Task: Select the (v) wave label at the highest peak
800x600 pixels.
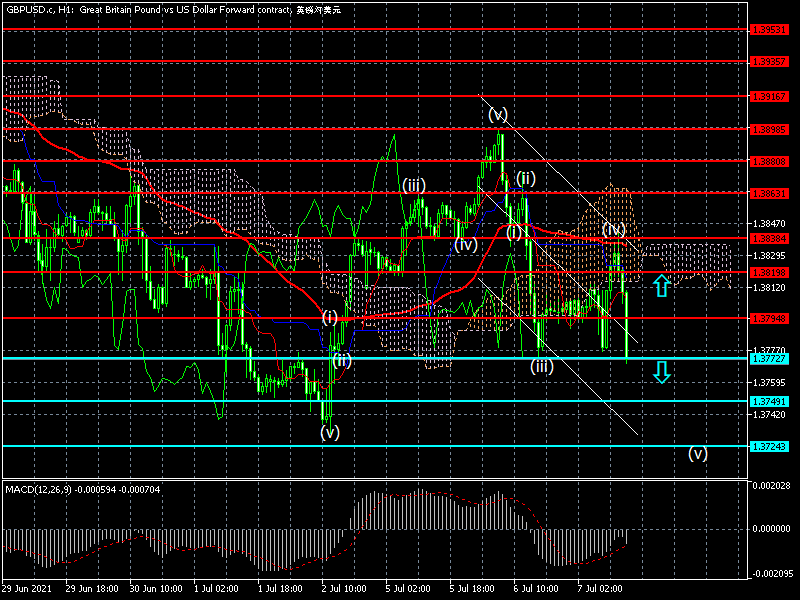Action: tap(498, 114)
